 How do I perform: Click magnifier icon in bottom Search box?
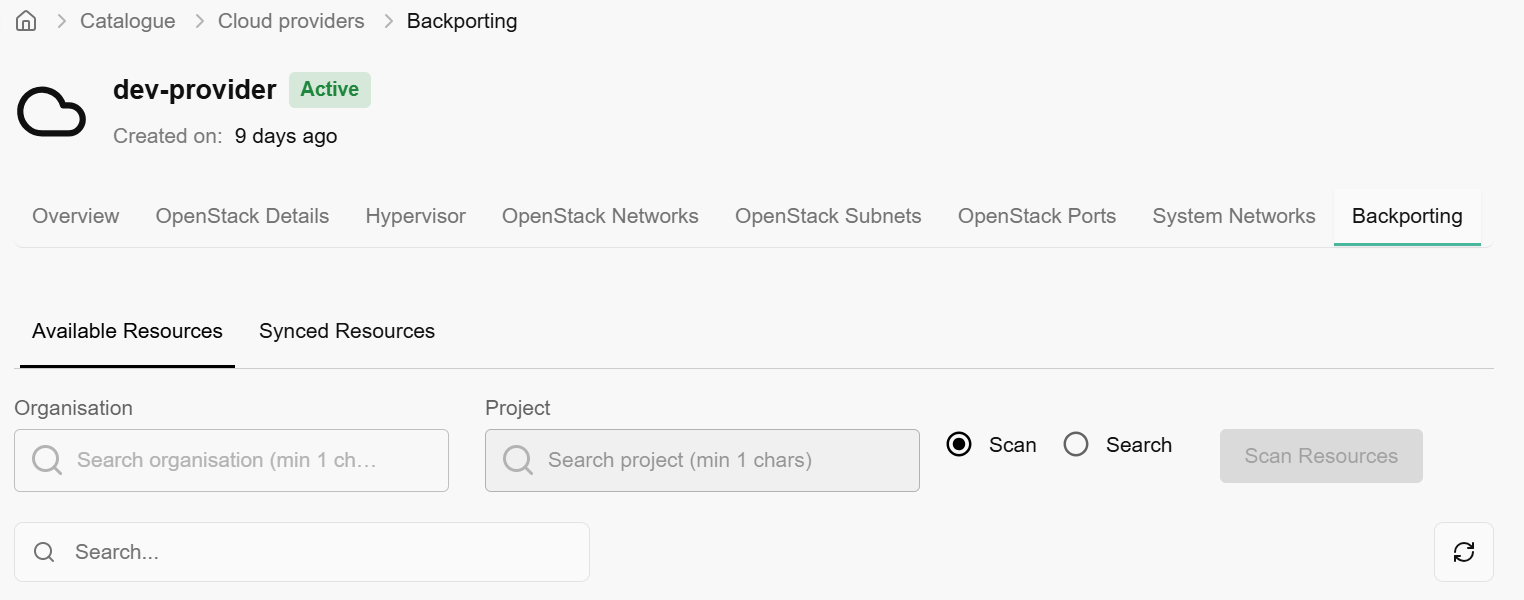(44, 552)
